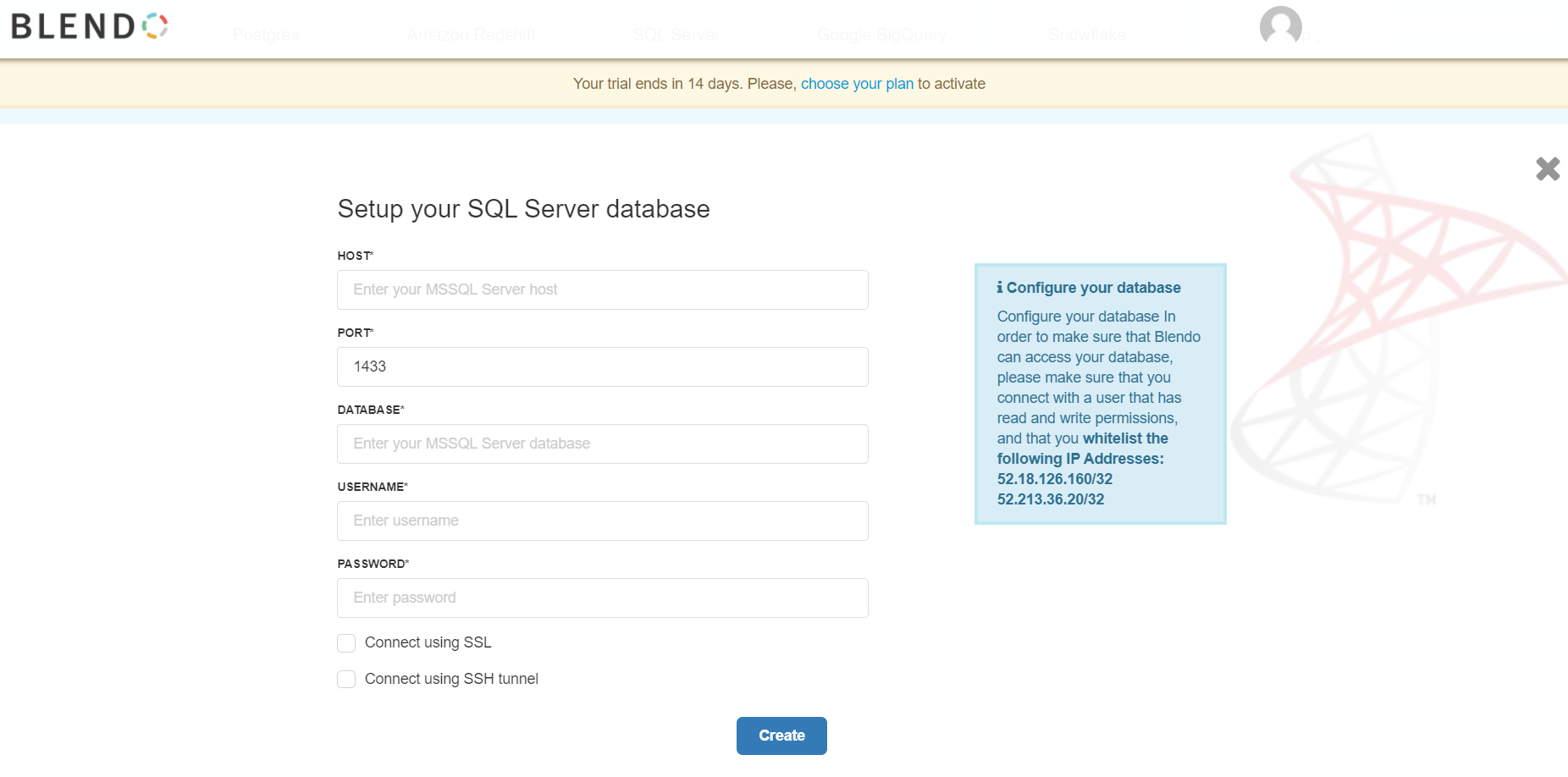Select the faded Snowflake tab
Viewport: 1568px width, 777px height.
pos(1087,35)
